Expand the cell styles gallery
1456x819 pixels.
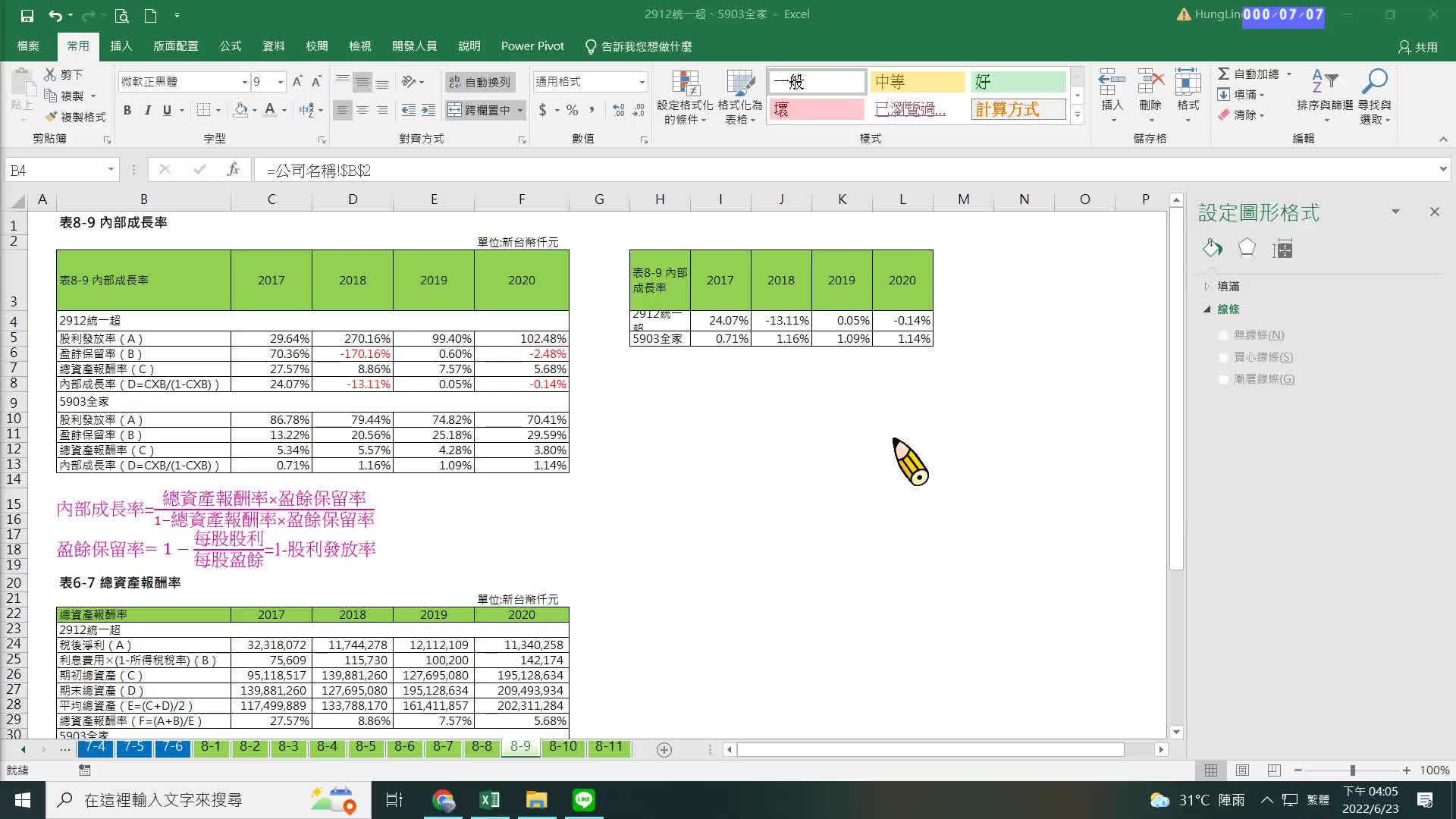[x=1077, y=115]
